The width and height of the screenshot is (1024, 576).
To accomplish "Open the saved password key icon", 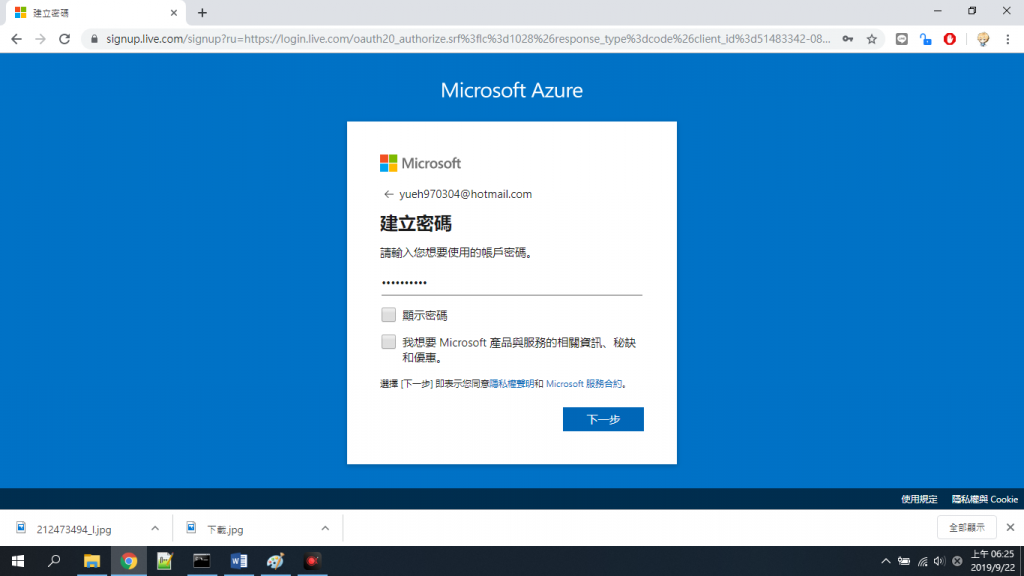I will coord(848,39).
